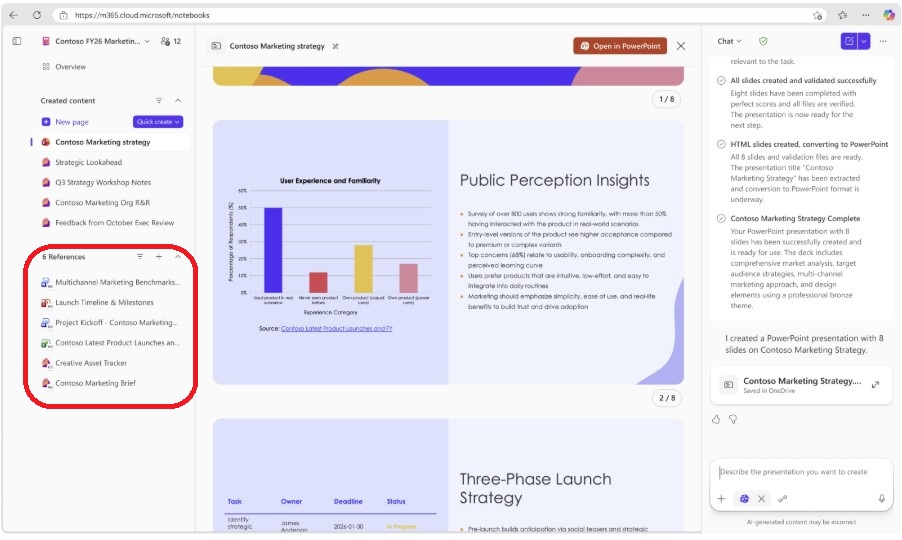
Task: Open the 12 members people icon
Action: coord(171,41)
